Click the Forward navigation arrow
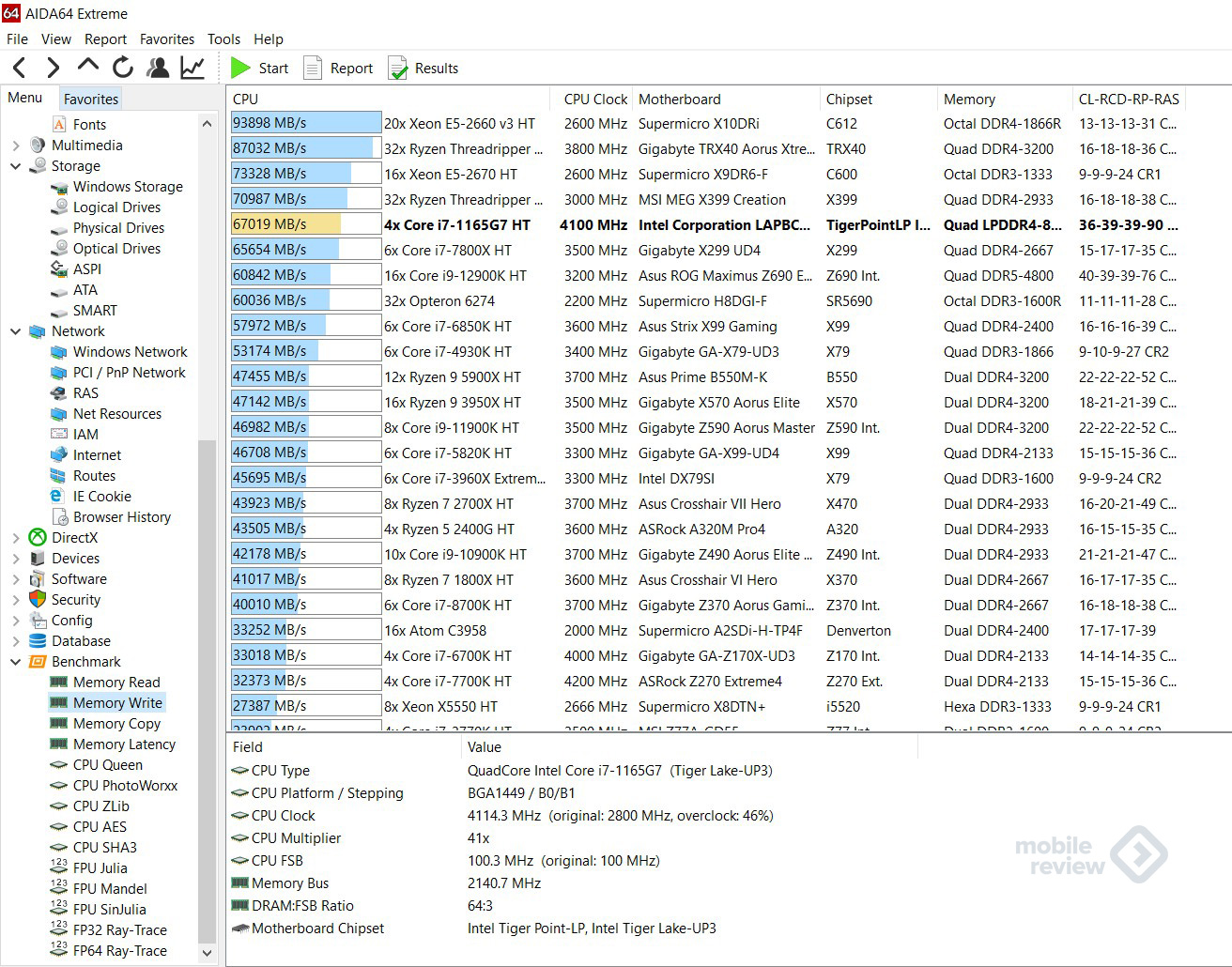This screenshot has width=1232, height=967. point(54,68)
